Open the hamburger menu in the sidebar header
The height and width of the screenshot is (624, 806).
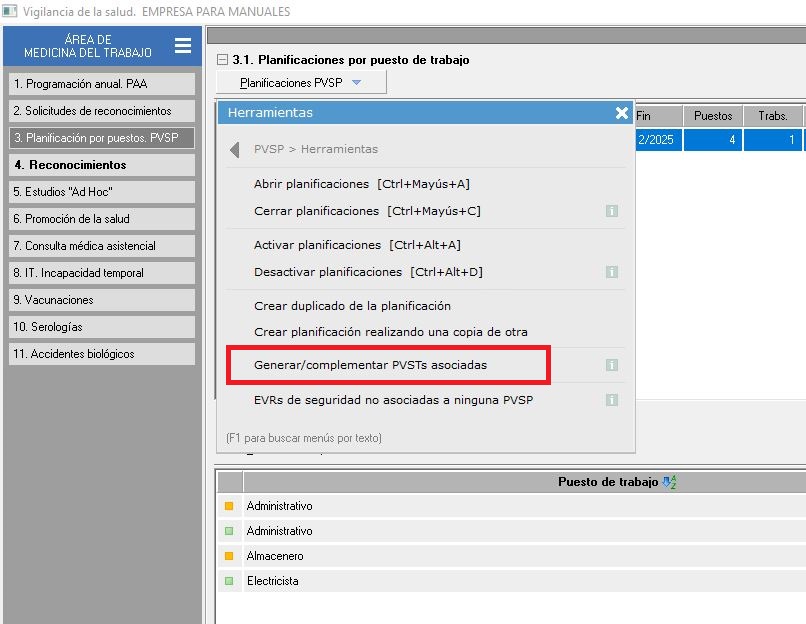click(182, 46)
